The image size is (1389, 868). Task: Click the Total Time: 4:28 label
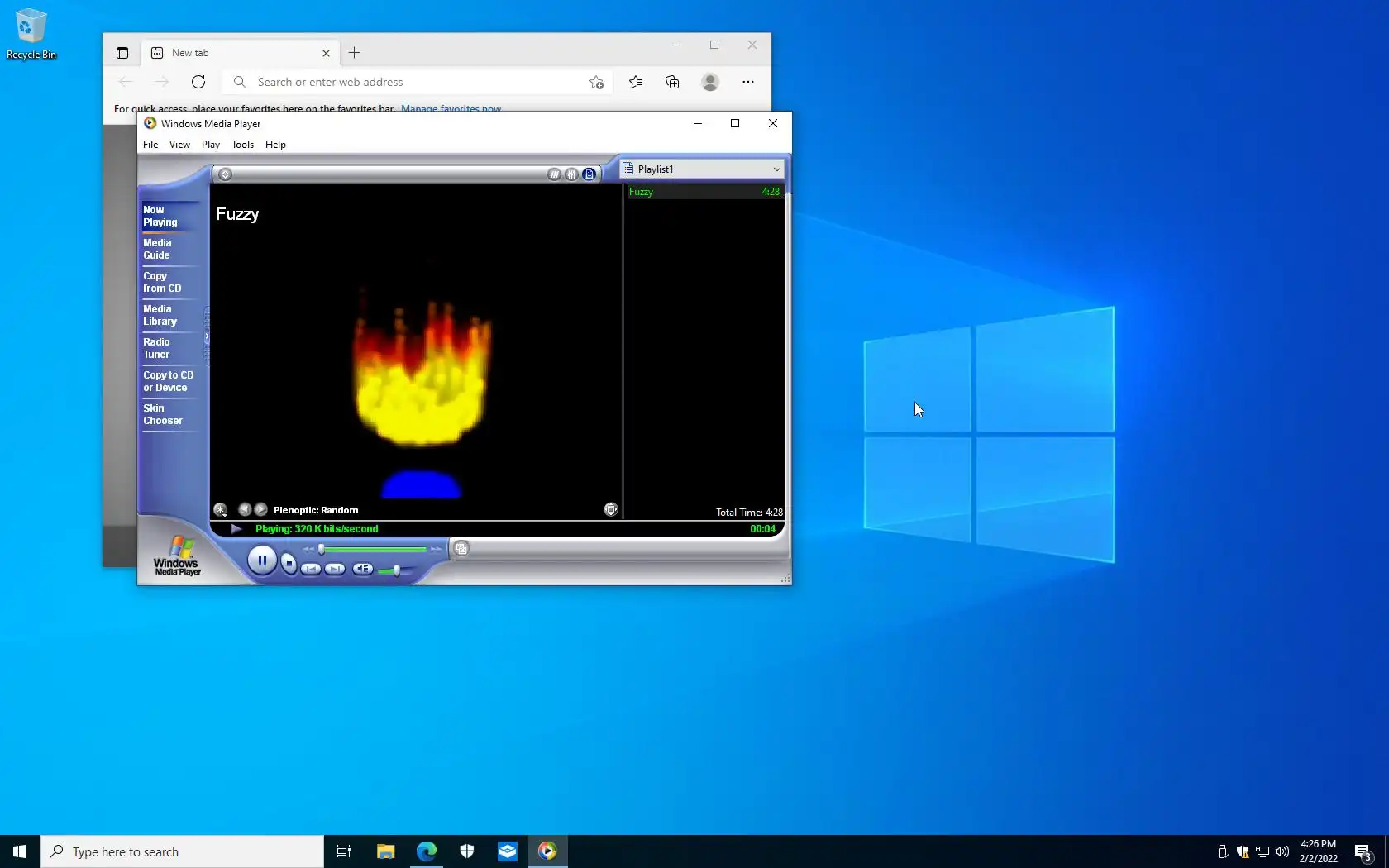749,513
